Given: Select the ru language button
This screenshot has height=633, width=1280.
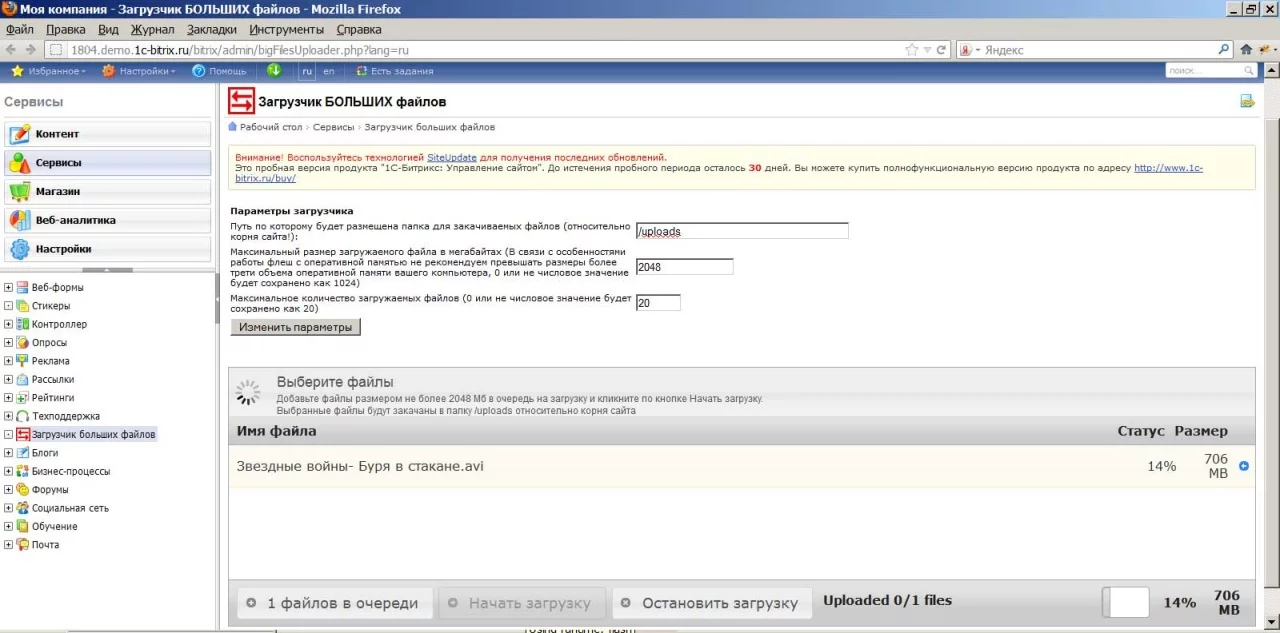Looking at the screenshot, I should tap(307, 71).
